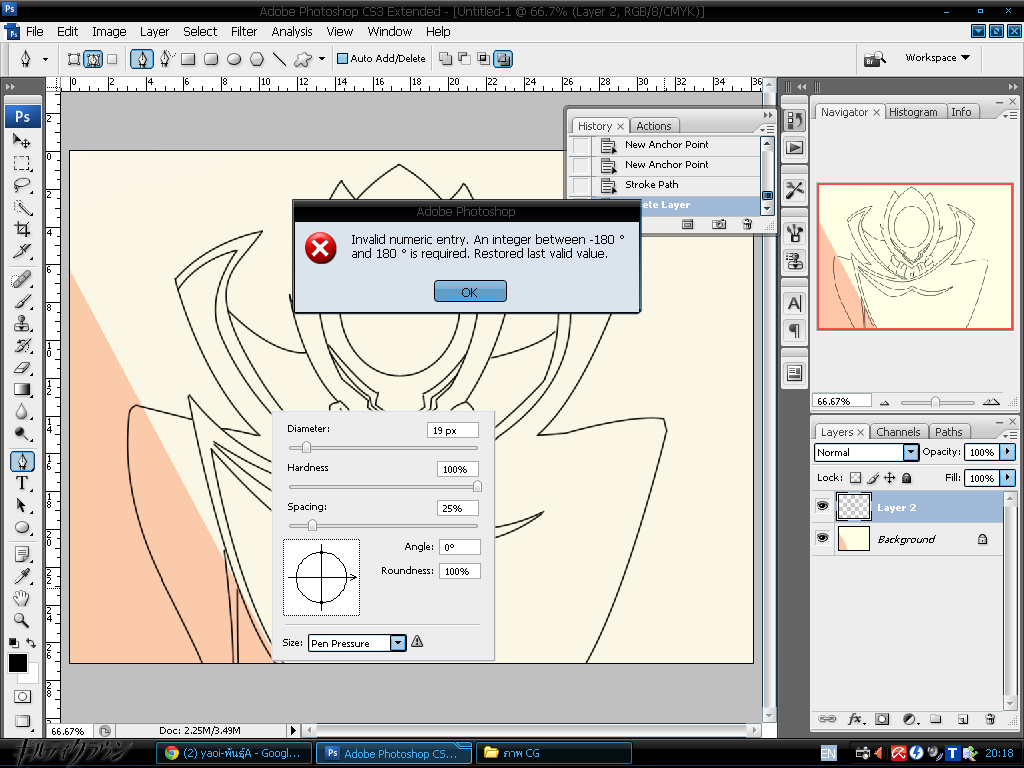Open Adobe Bridge from options bar
Viewport: 1024px width, 768px height.
pos(874,59)
